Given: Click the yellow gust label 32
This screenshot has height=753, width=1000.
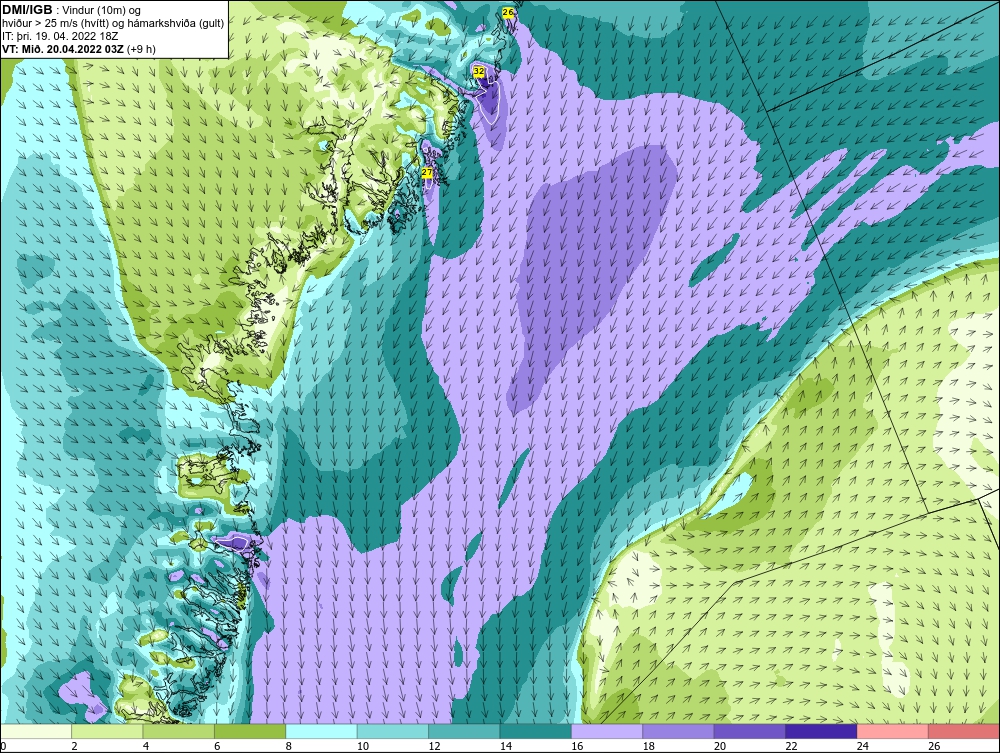Looking at the screenshot, I should pyautogui.click(x=479, y=71).
